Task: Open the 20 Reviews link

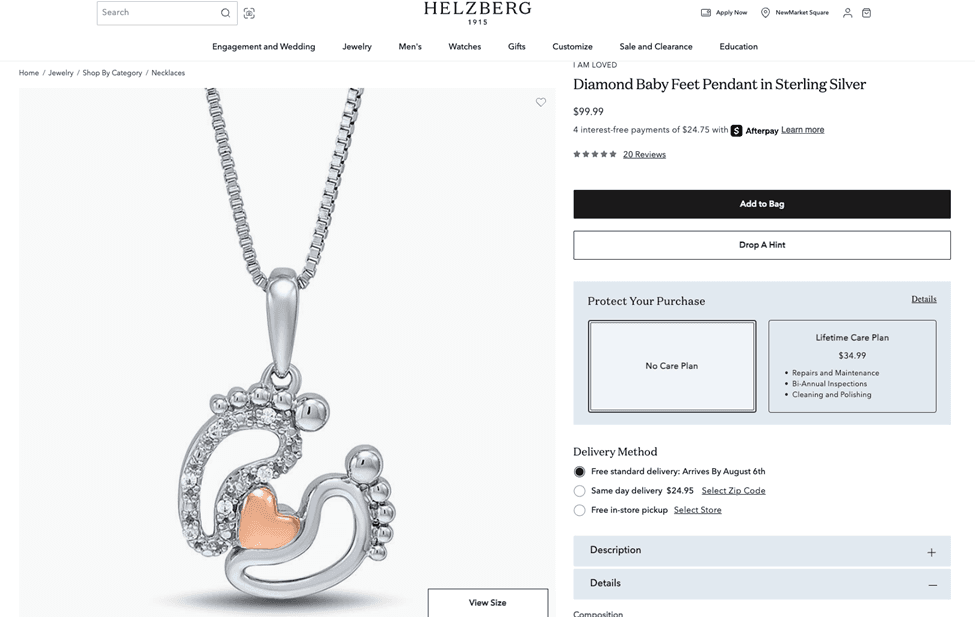Action: pos(644,154)
